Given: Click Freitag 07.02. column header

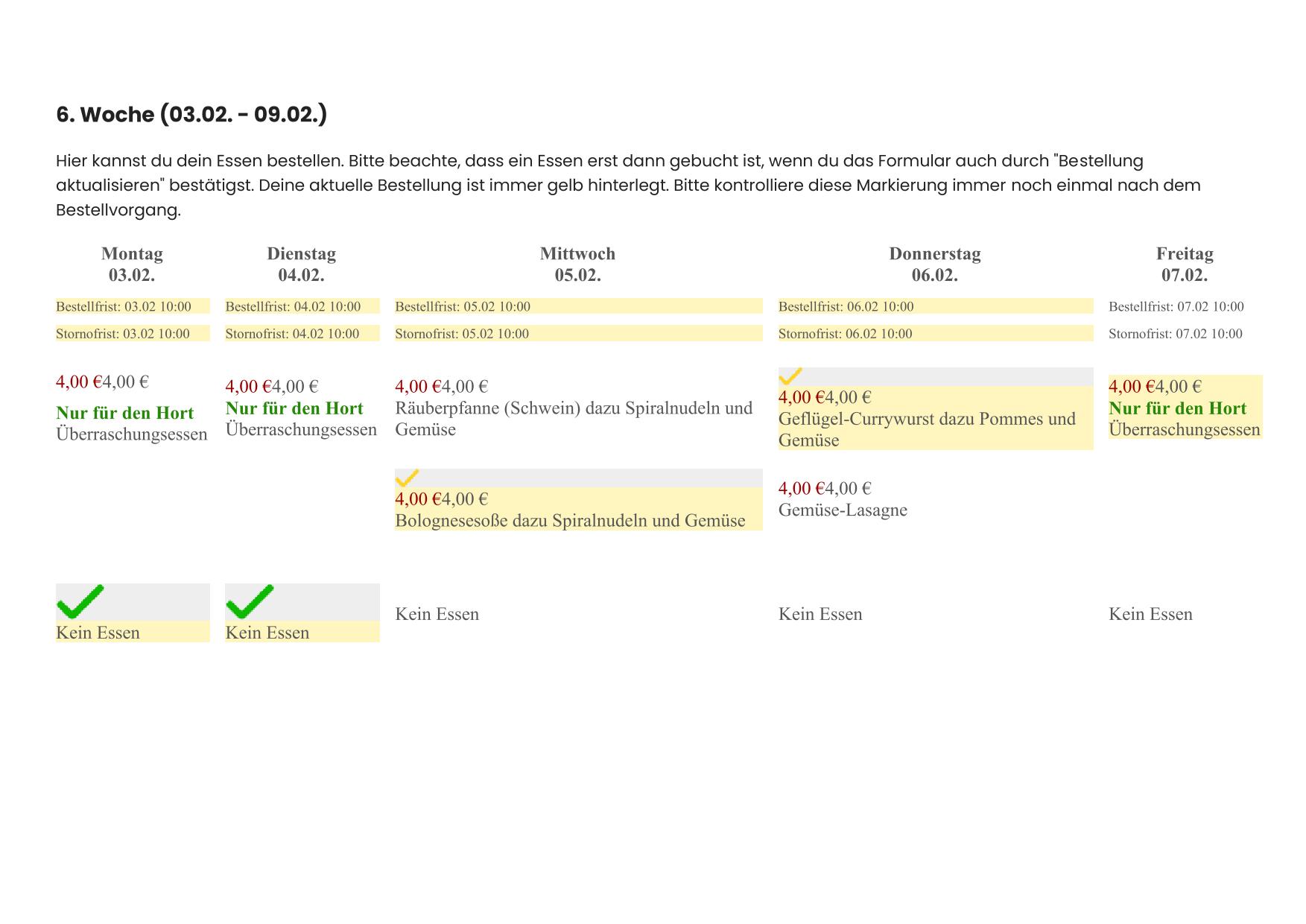Looking at the screenshot, I should click(x=1185, y=264).
